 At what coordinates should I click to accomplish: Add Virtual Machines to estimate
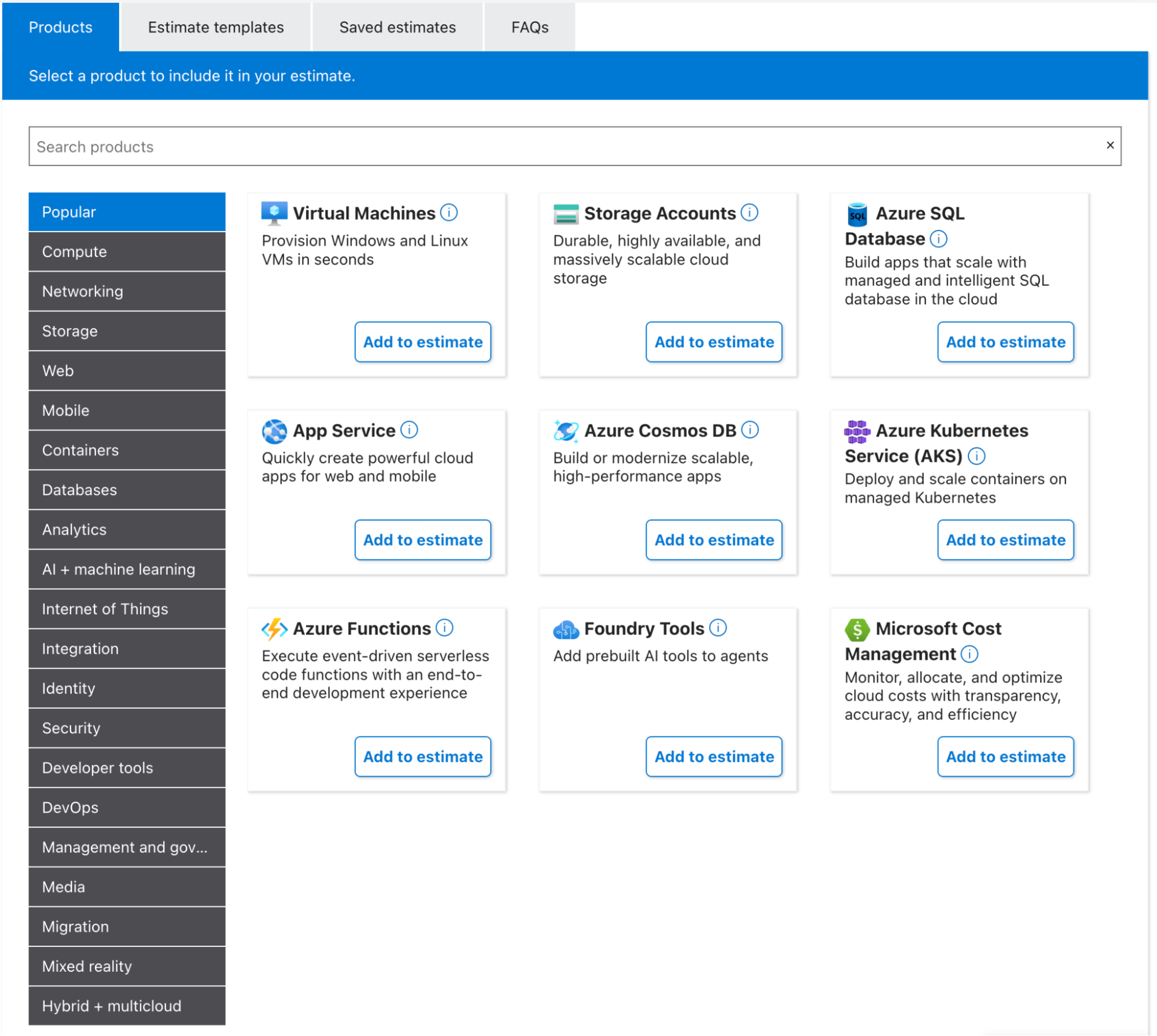click(423, 342)
